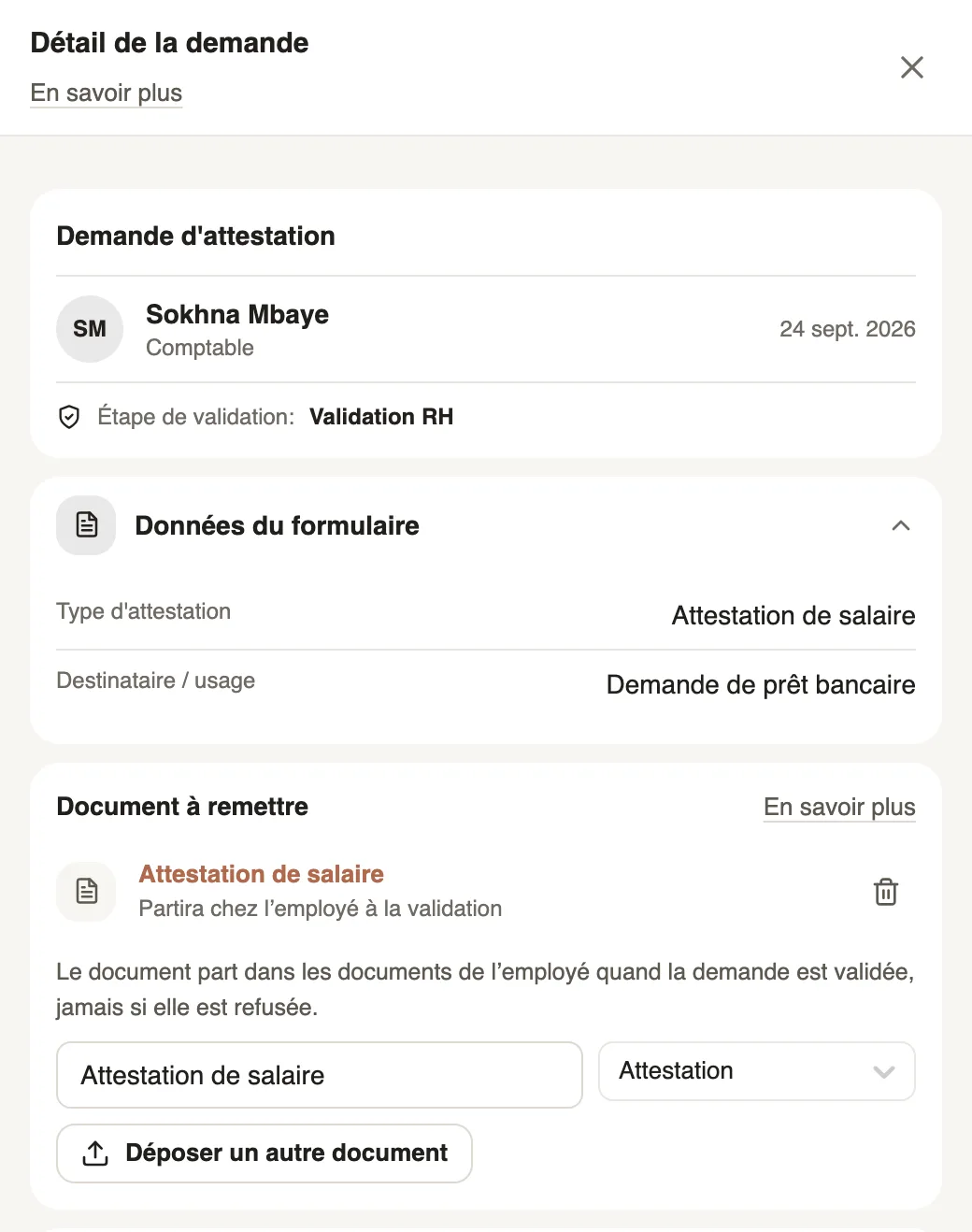Click the Destinataire / usage label
This screenshot has width=972, height=1232.
point(156,680)
